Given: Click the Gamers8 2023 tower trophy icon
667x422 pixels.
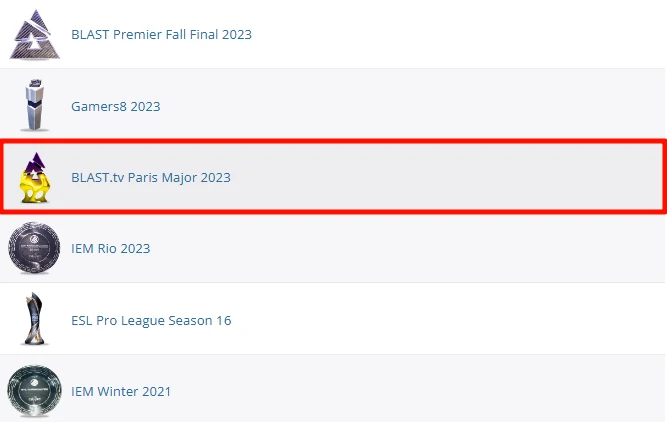Looking at the screenshot, I should point(34,105).
